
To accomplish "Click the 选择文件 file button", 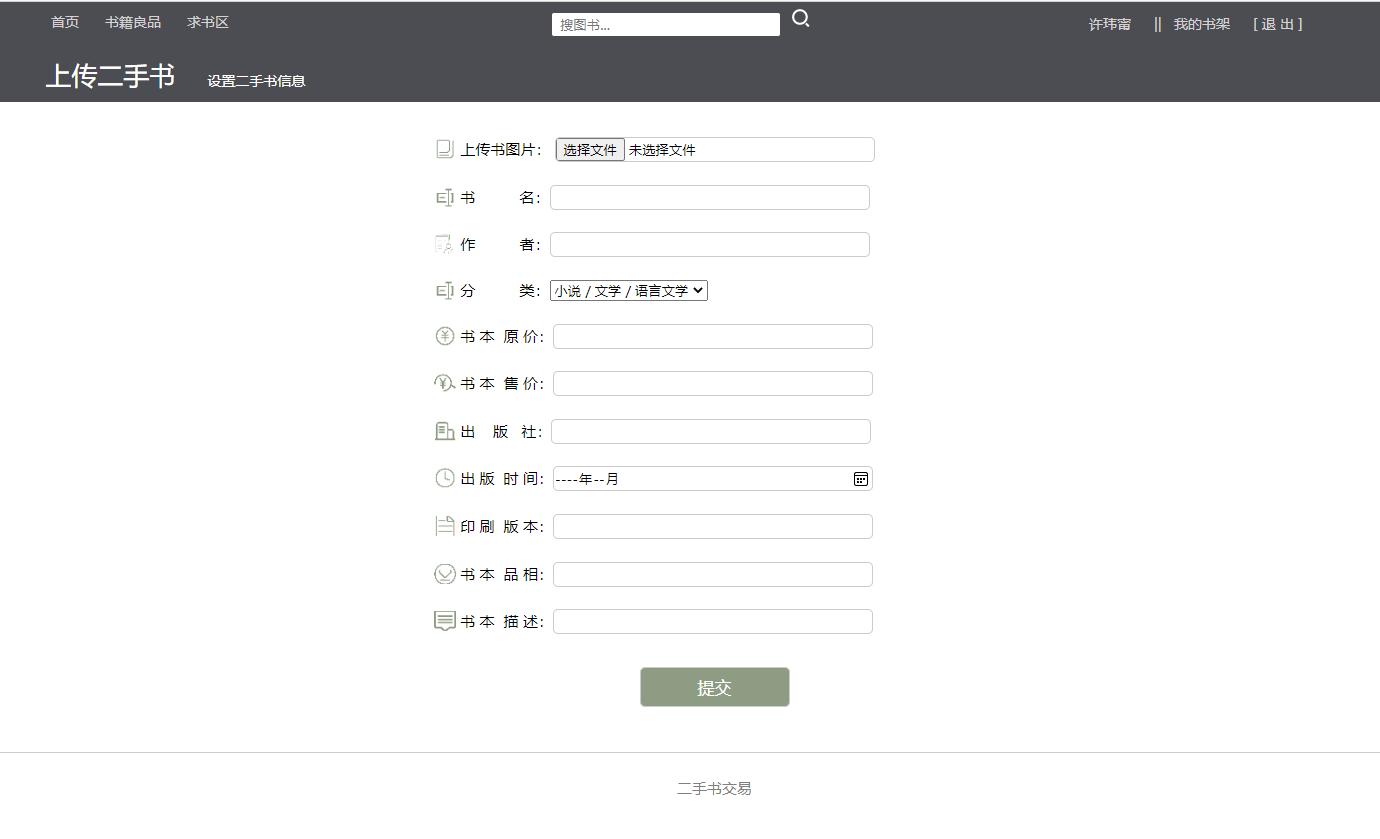I will click(x=590, y=149).
